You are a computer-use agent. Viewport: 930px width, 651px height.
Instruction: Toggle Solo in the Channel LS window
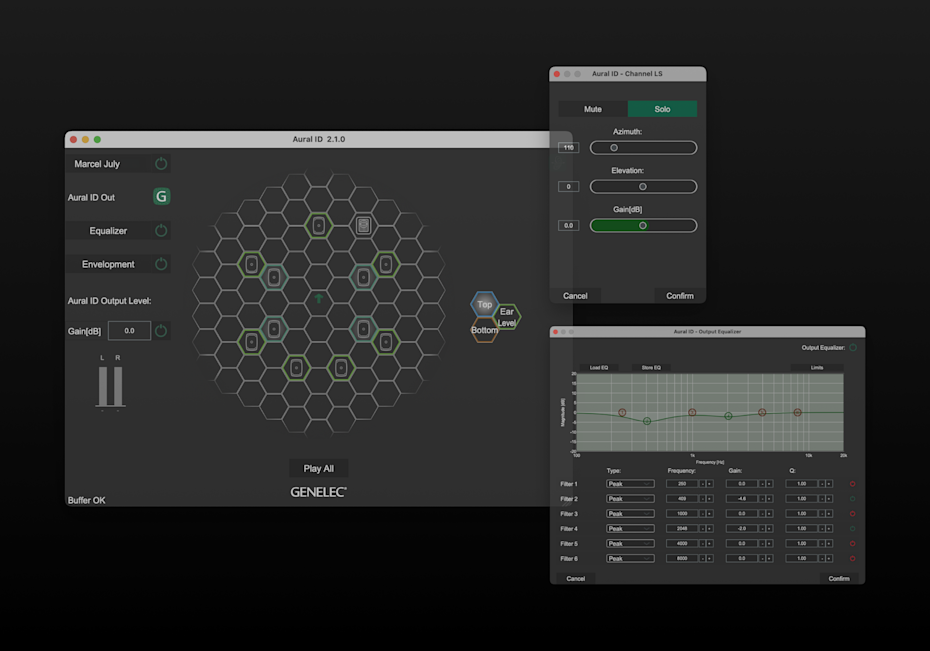(663, 109)
